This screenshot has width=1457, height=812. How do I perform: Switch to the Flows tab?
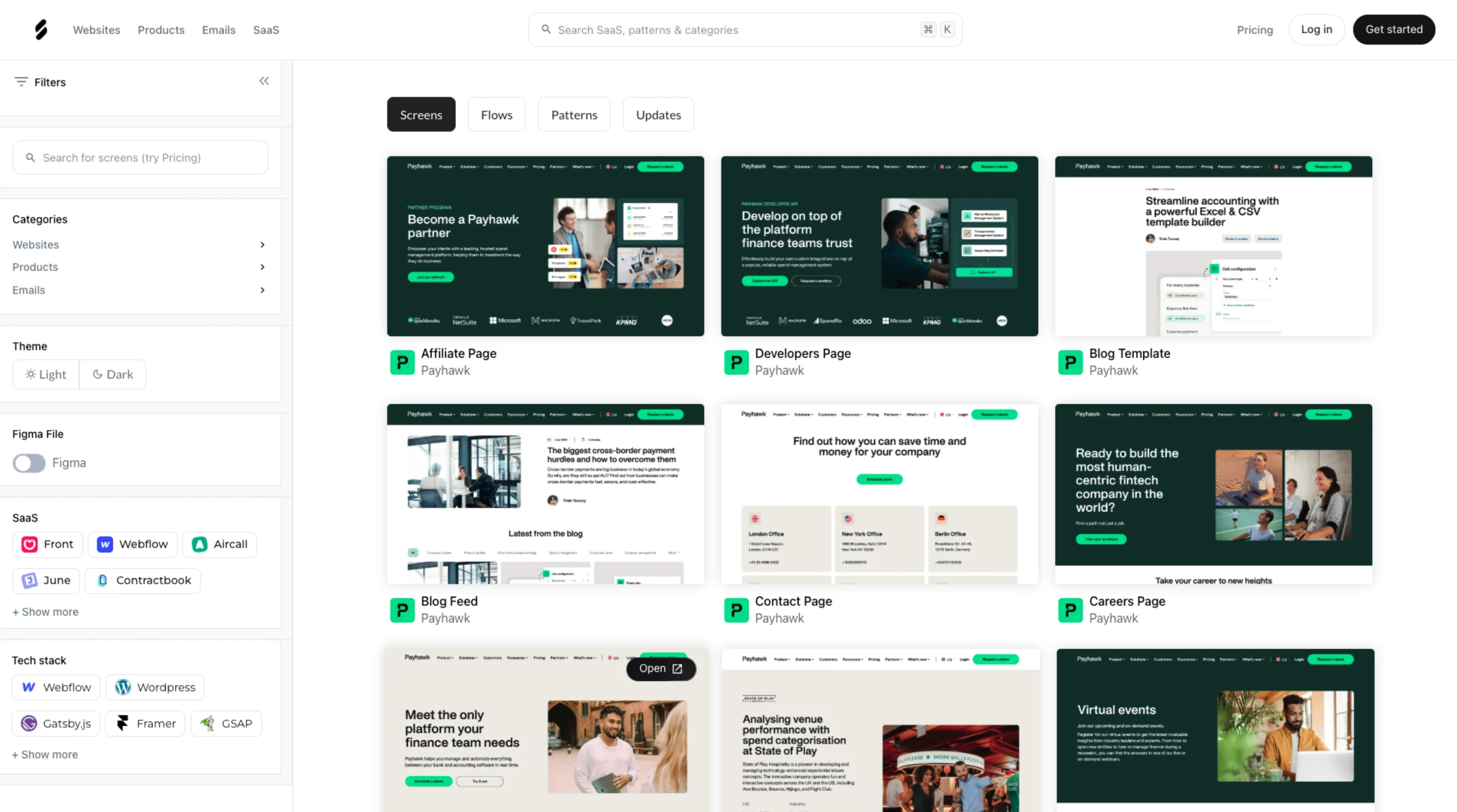(x=496, y=114)
